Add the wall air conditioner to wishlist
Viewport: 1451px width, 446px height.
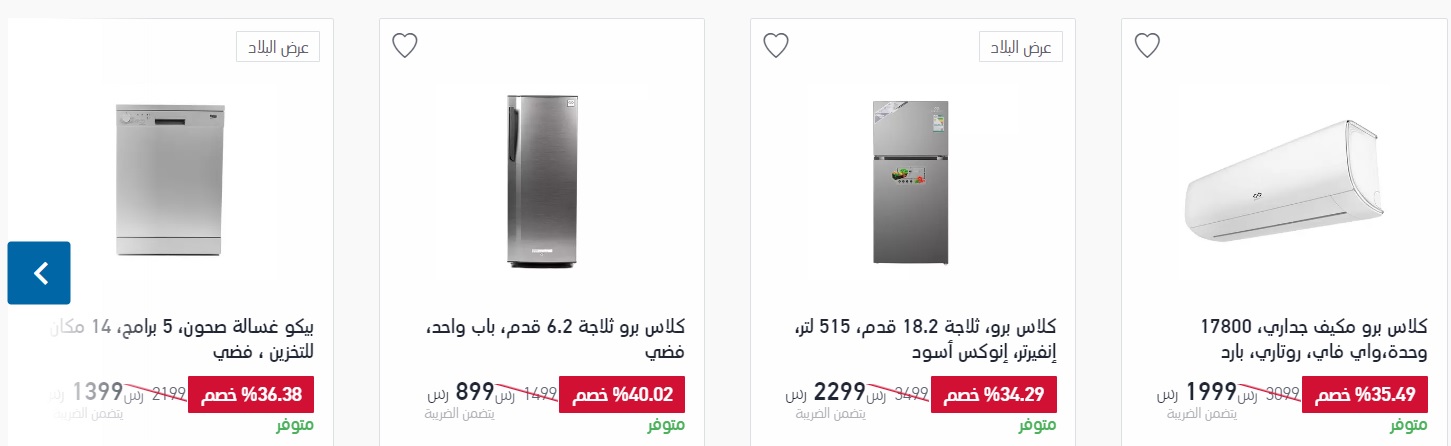pos(1147,45)
